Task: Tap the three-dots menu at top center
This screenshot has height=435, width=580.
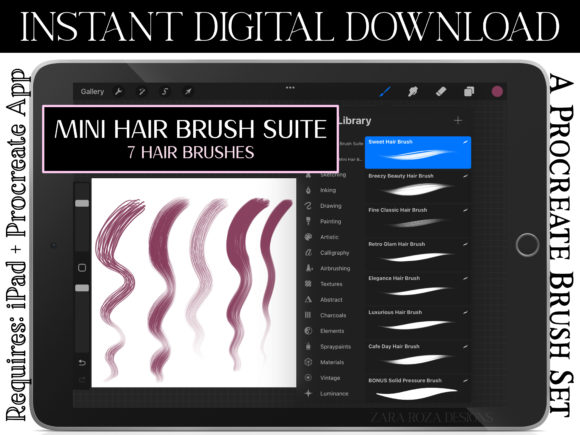Action: 290,88
